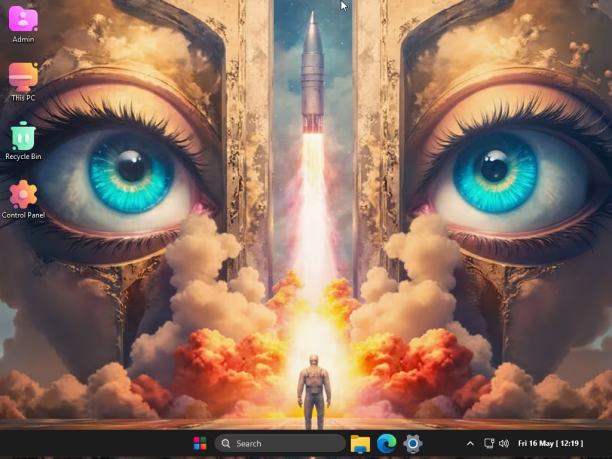Open the volume speaker tray icon
612x459 pixels.
(x=504, y=443)
